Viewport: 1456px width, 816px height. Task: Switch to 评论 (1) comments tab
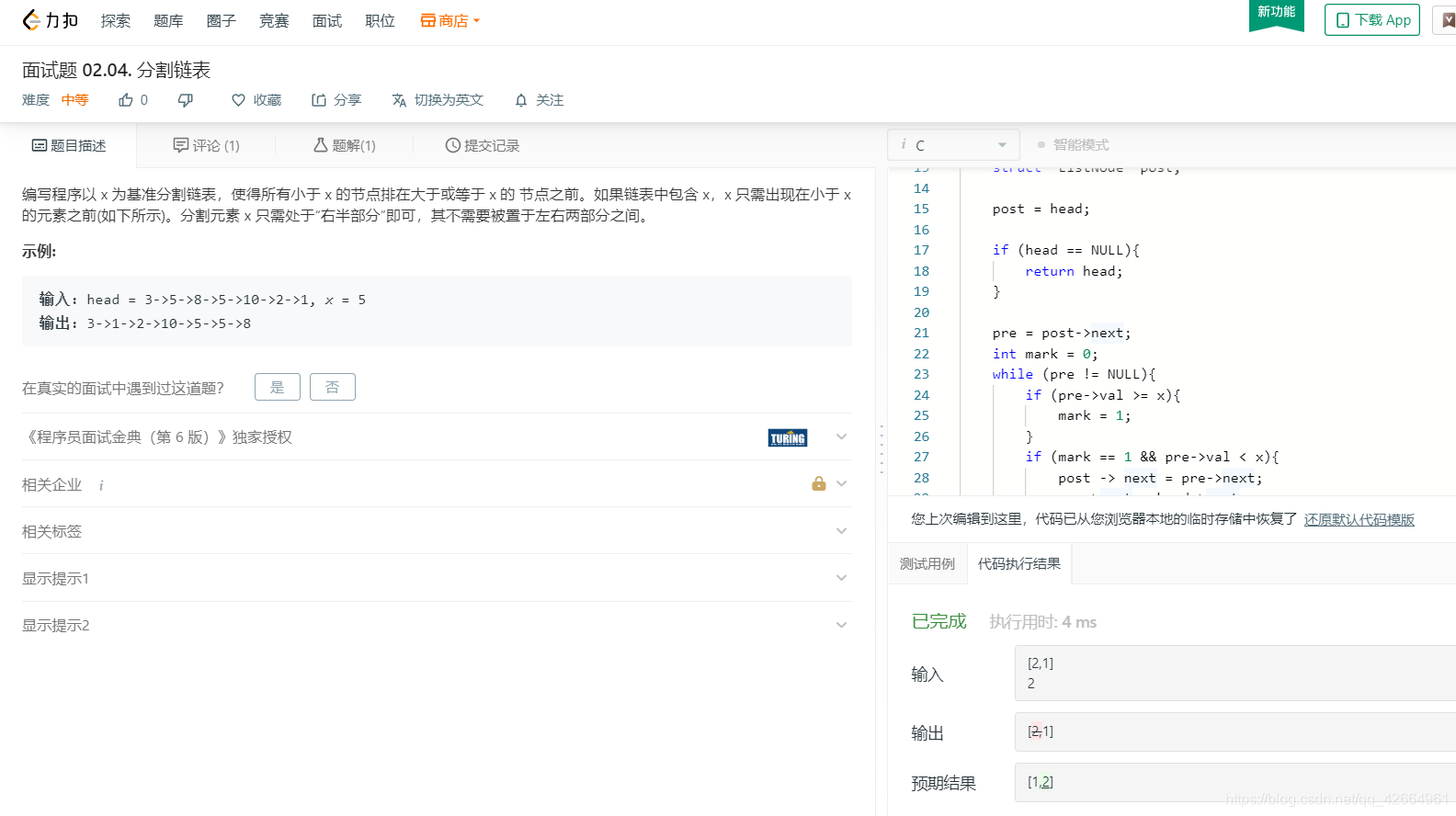[206, 145]
